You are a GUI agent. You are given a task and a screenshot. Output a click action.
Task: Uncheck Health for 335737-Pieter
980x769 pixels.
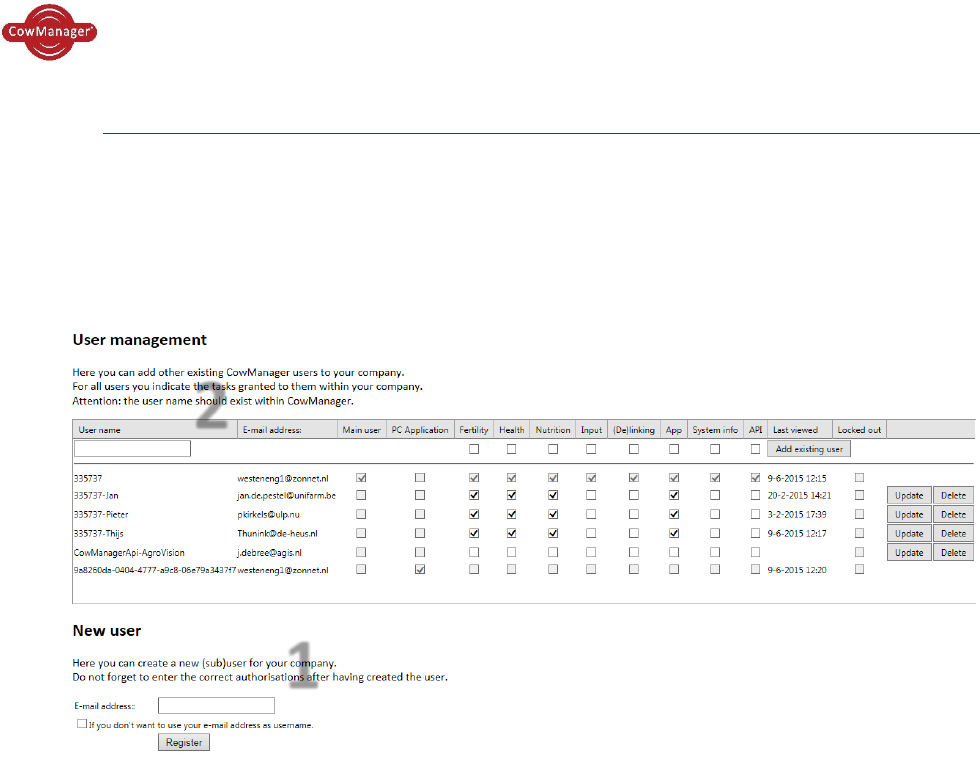[511, 515]
